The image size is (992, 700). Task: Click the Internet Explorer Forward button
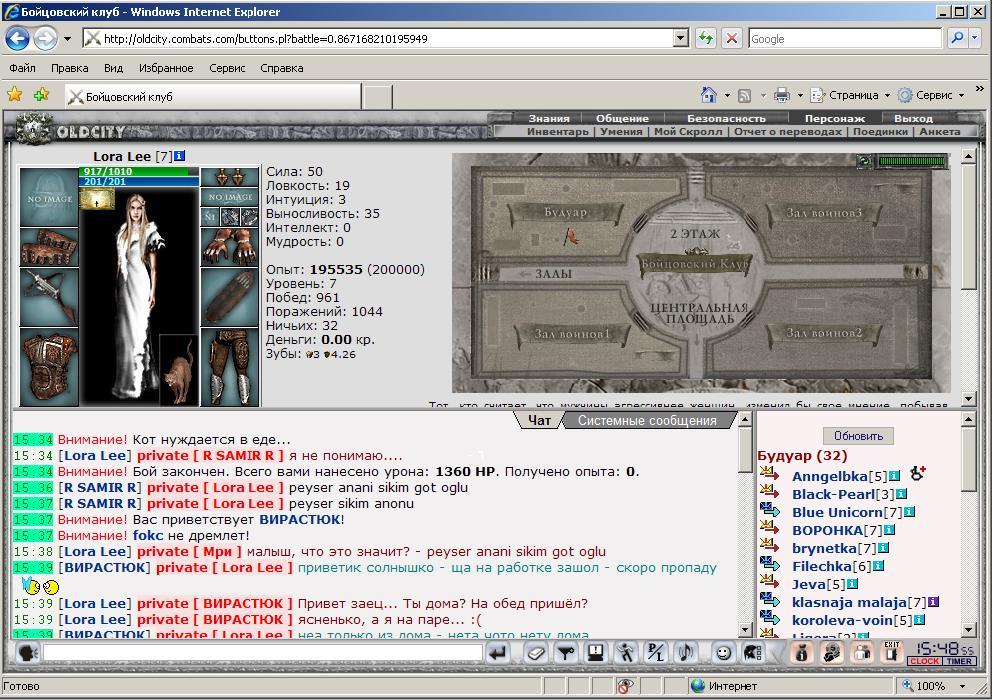tap(45, 39)
